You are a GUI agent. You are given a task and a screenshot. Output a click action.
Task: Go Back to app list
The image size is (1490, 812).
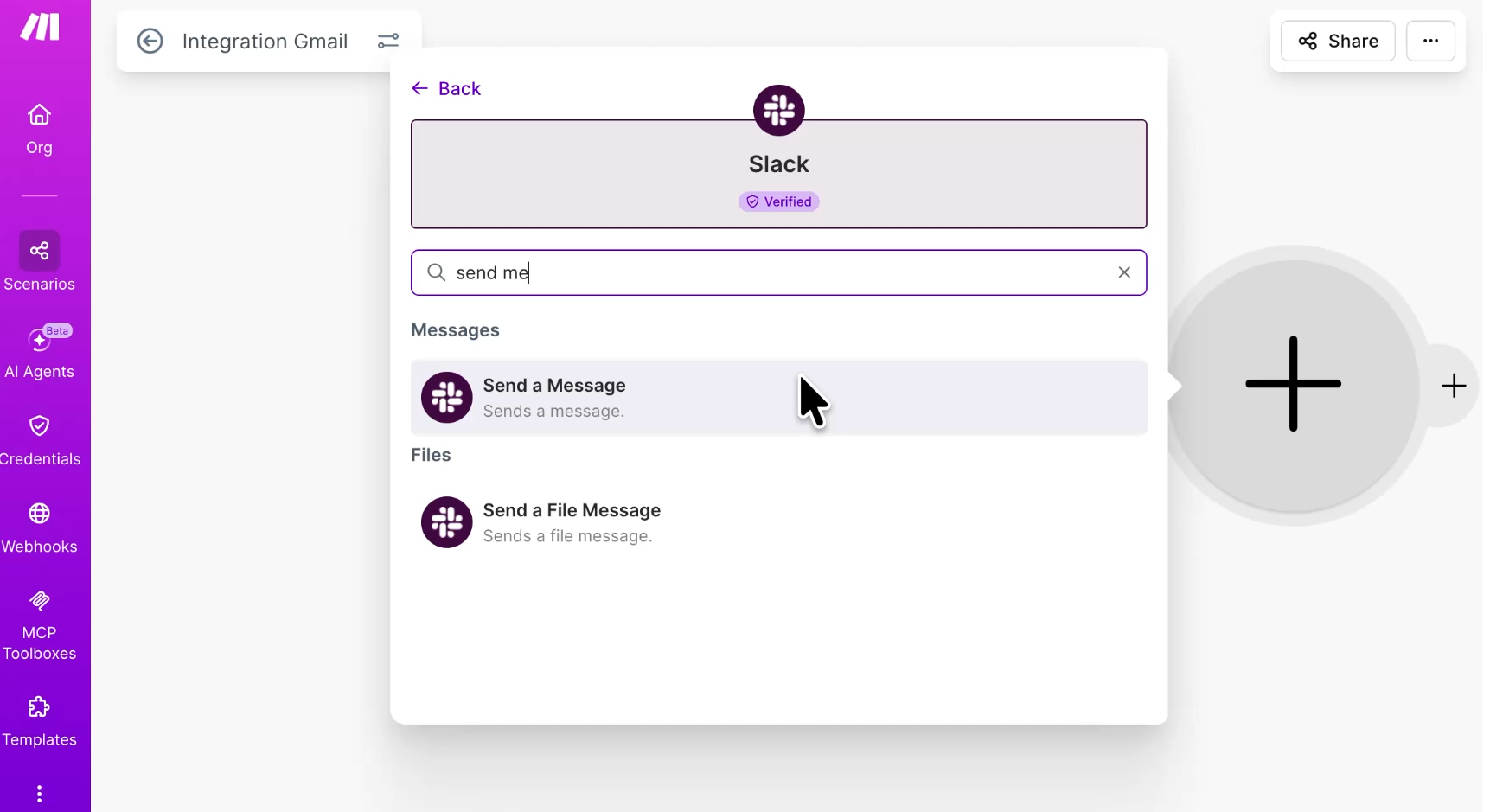(x=446, y=88)
